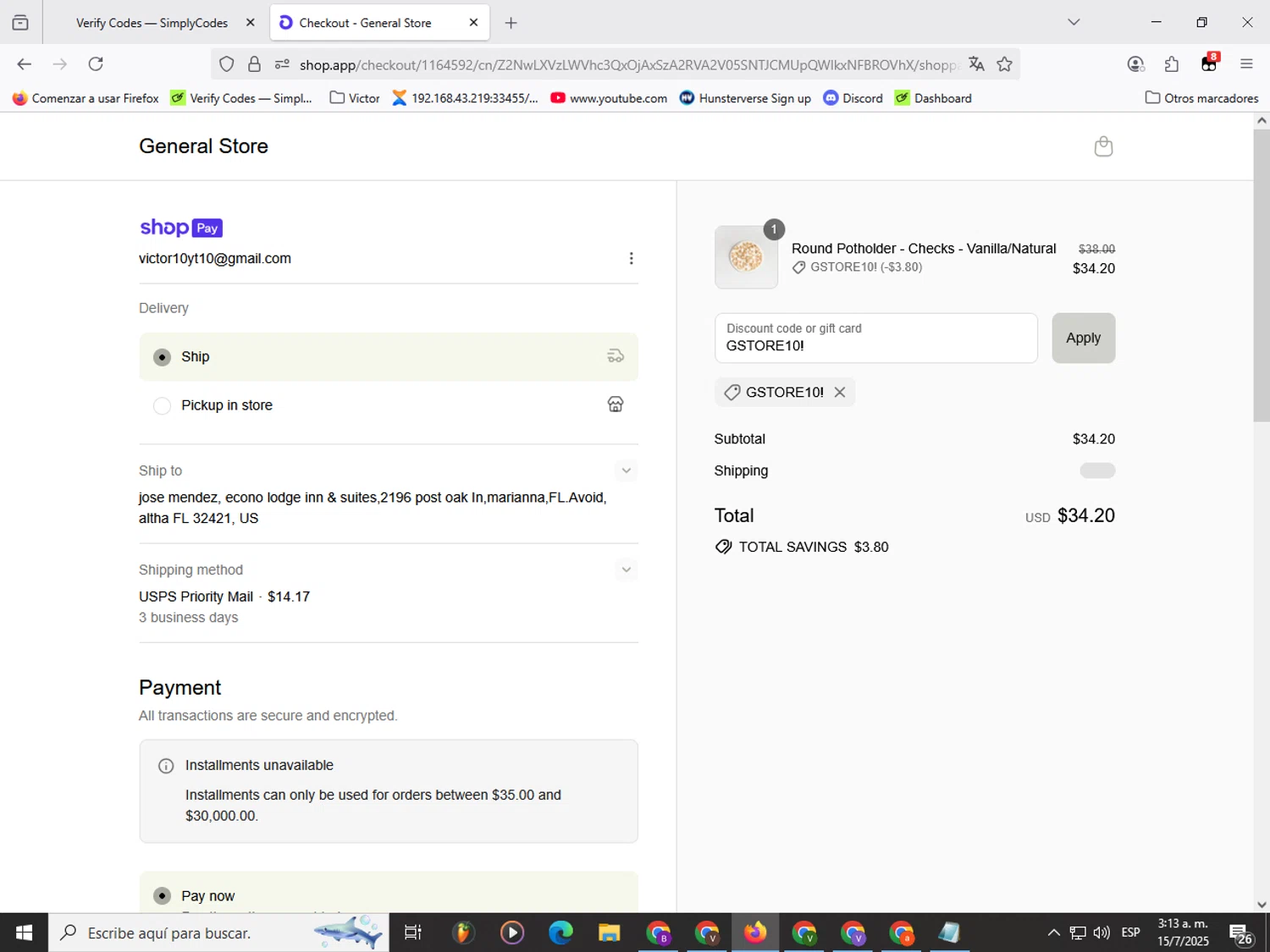This screenshot has height=952, width=1270.
Task: Open the Comenzar a usar Firefox bookmark
Action: [86, 98]
